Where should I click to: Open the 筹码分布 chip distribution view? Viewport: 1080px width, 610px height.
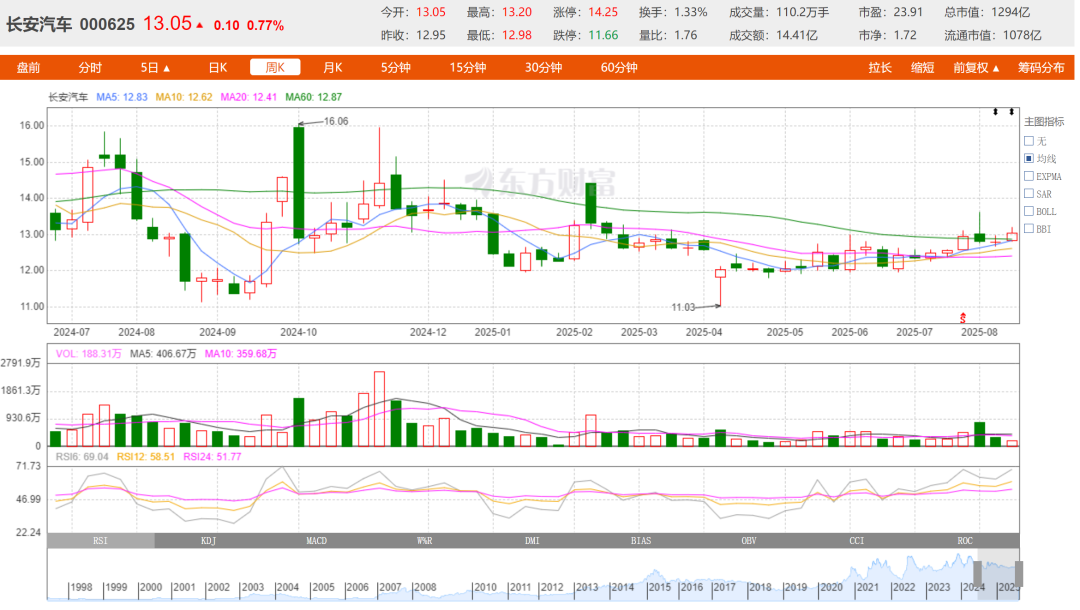(x=1041, y=67)
